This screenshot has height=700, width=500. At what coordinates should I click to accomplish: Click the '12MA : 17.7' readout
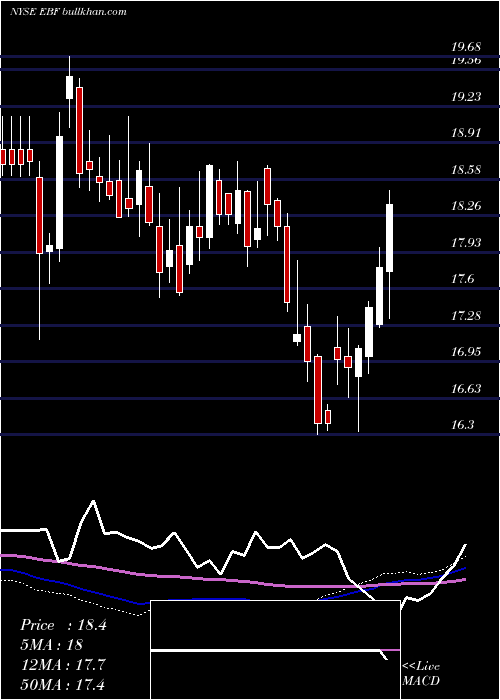[x=62, y=665]
